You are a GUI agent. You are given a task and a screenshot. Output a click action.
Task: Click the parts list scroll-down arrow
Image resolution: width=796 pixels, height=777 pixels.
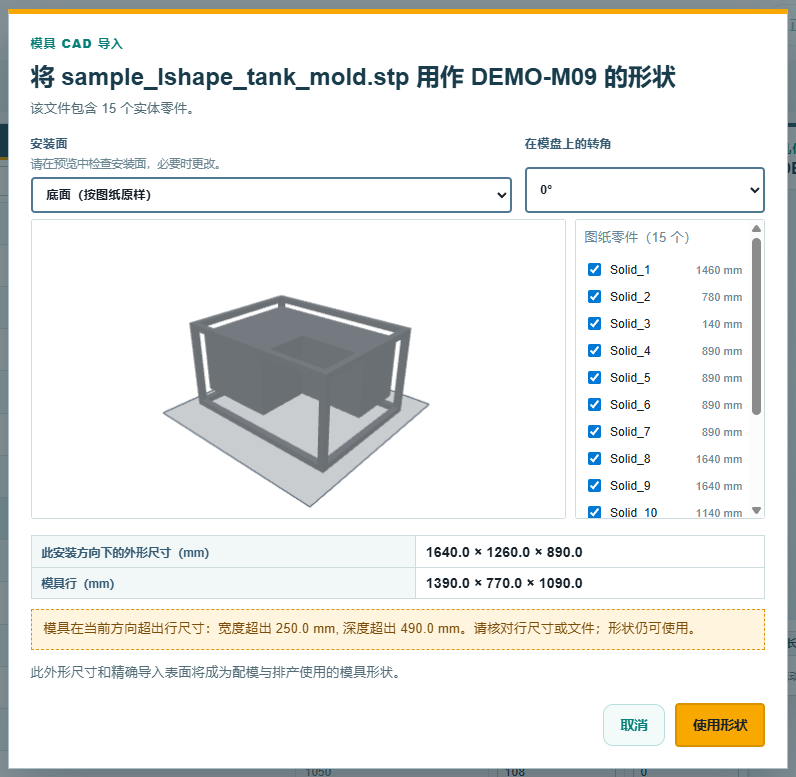[756, 511]
